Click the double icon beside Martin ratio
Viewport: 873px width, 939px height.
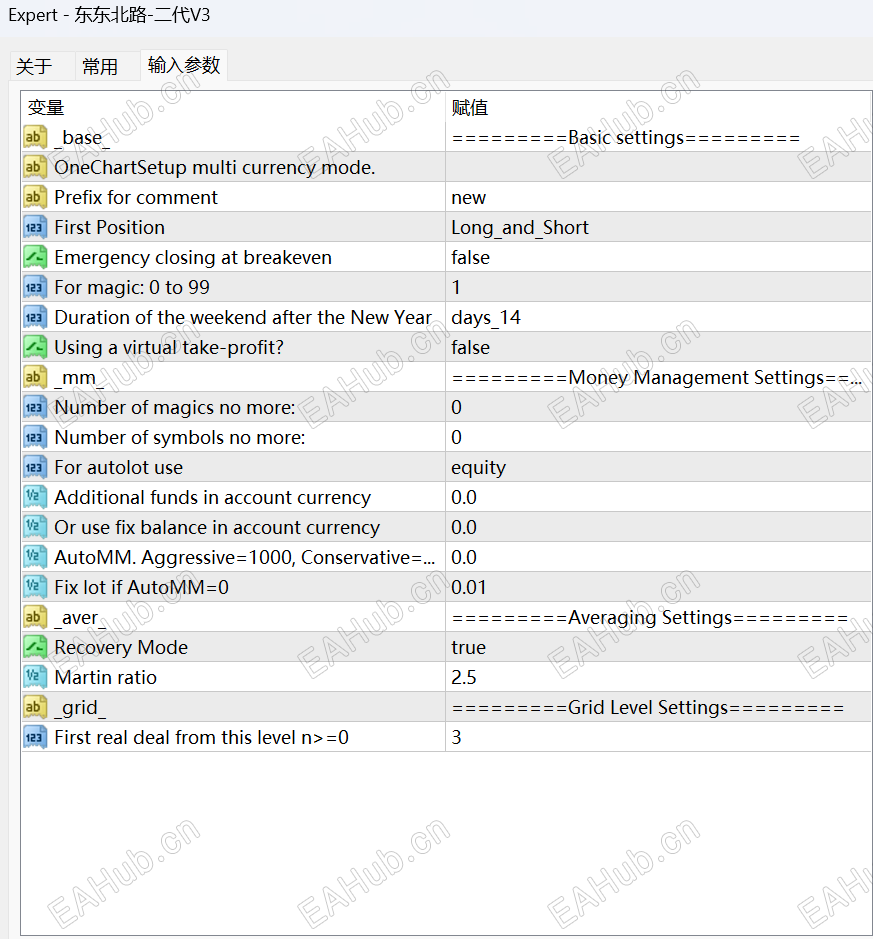click(x=35, y=677)
